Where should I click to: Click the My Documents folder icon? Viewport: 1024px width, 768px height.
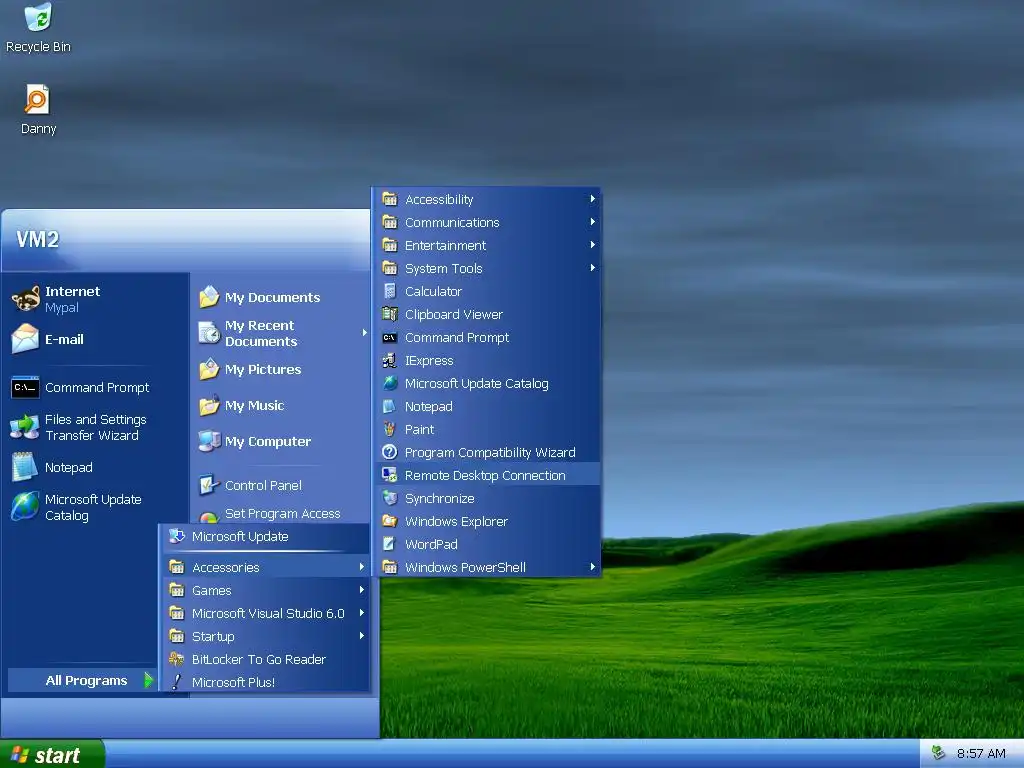click(x=209, y=297)
